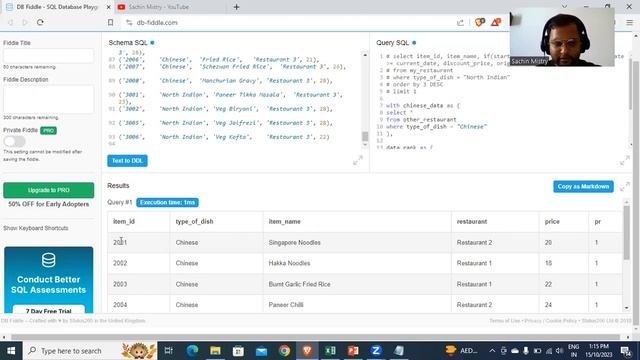The width and height of the screenshot is (640, 360).
Task: Expand the Results panel to fullscreen
Action: coord(624,187)
